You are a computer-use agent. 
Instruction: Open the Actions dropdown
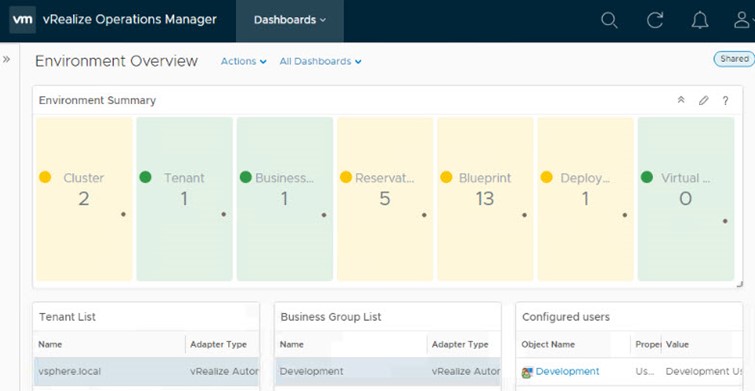click(244, 61)
